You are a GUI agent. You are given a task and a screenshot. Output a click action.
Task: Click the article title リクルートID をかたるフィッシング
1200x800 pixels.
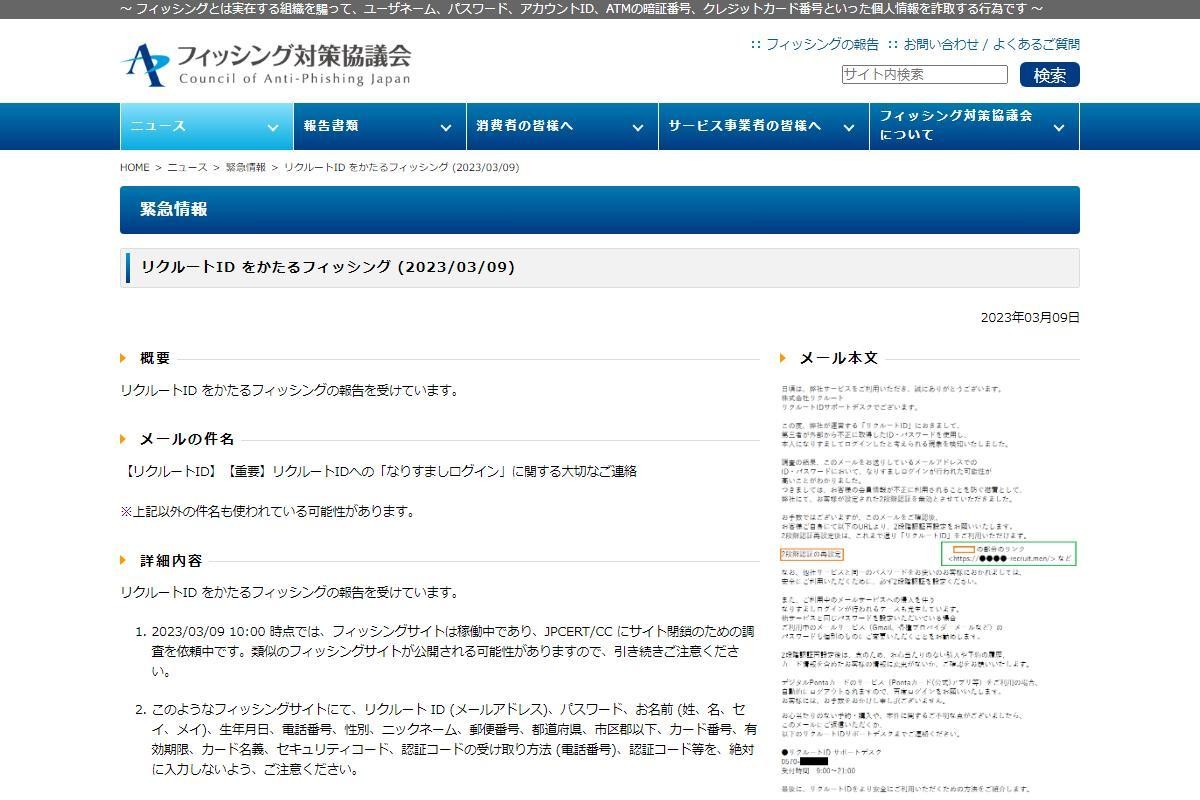pos(328,267)
